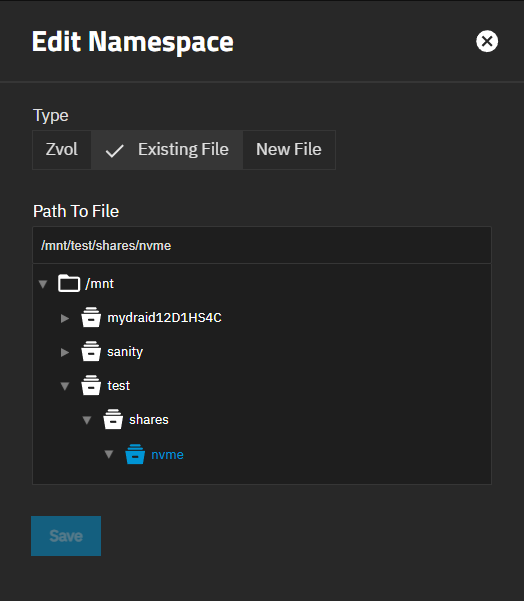
Task: Close the Edit Namespace dialog
Action: click(487, 41)
